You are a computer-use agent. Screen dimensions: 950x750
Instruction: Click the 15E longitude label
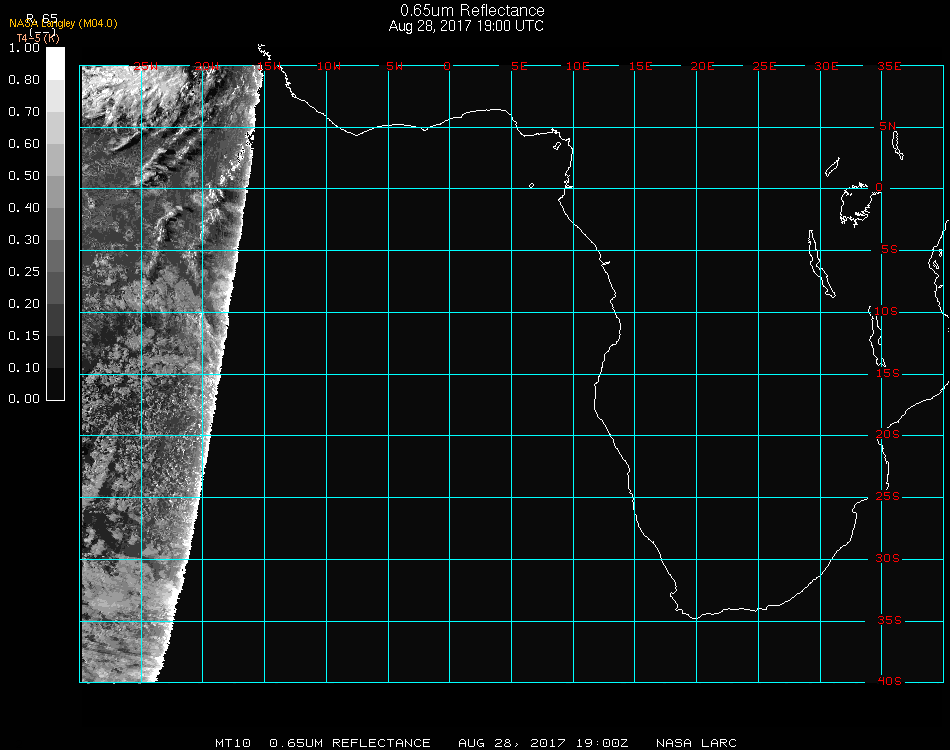point(641,66)
